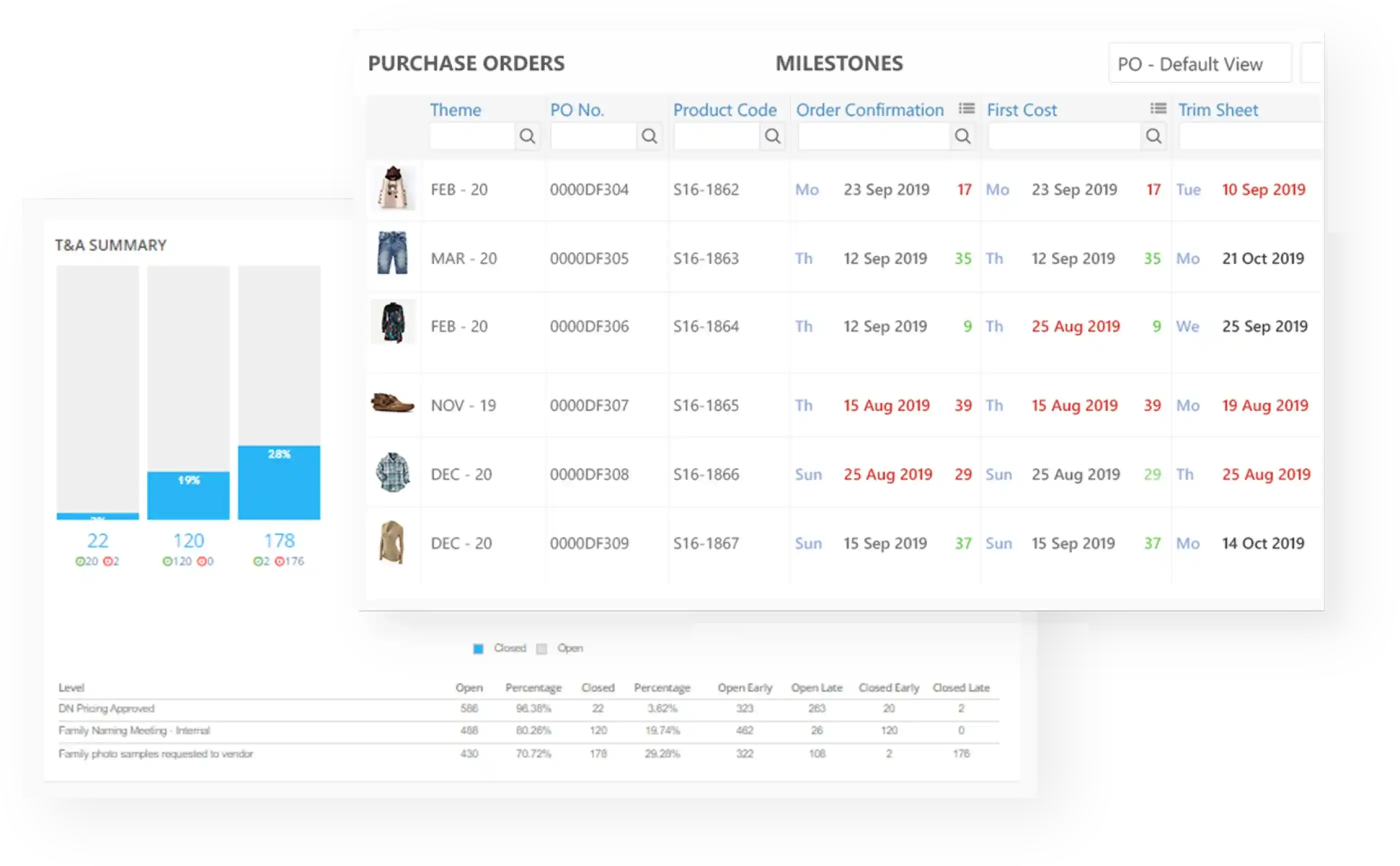Open the PO - Default View dropdown

coord(1199,63)
